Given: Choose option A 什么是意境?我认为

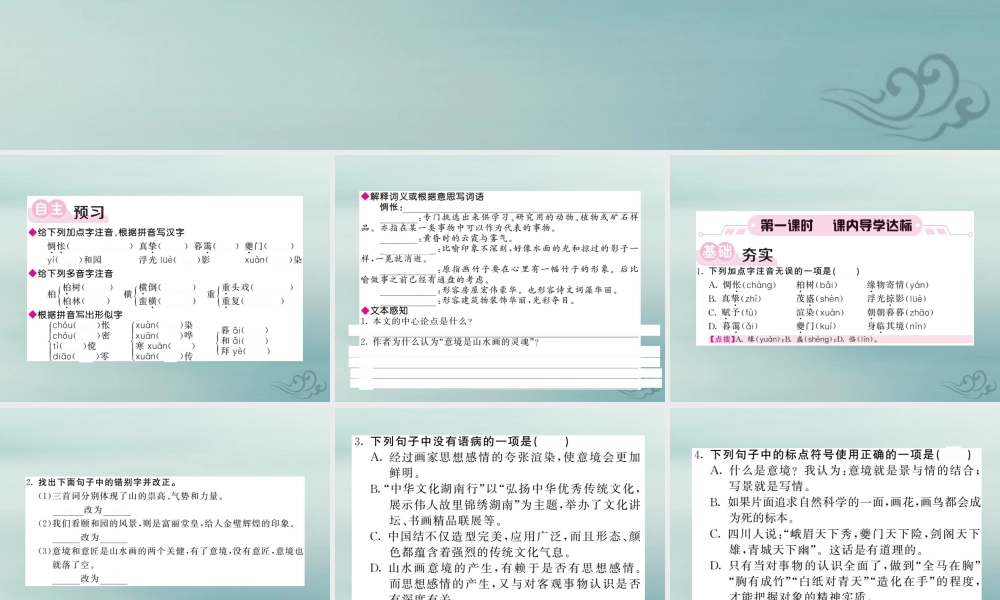Looking at the screenshot, I should (x=845, y=478).
